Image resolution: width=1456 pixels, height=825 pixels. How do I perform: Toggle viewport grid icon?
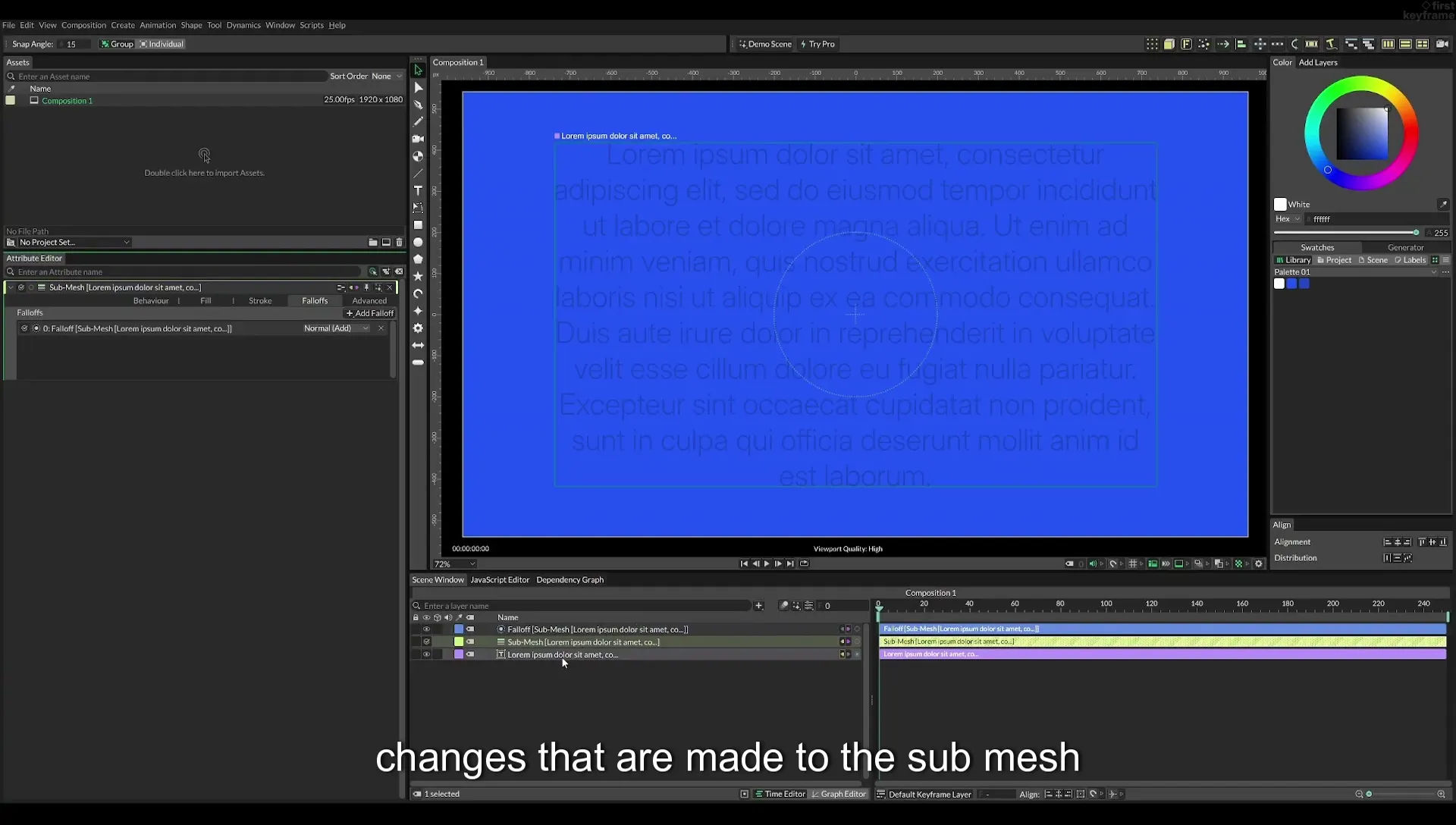tap(1133, 563)
